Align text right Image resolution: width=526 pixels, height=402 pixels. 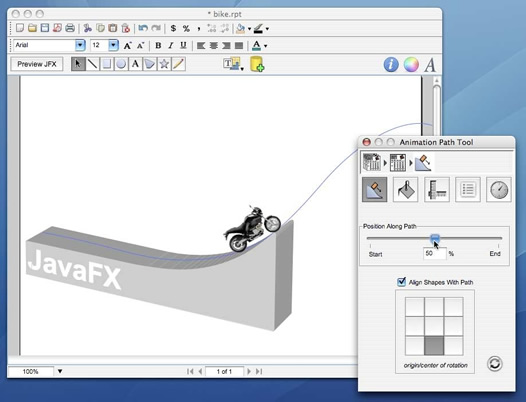(x=226, y=45)
